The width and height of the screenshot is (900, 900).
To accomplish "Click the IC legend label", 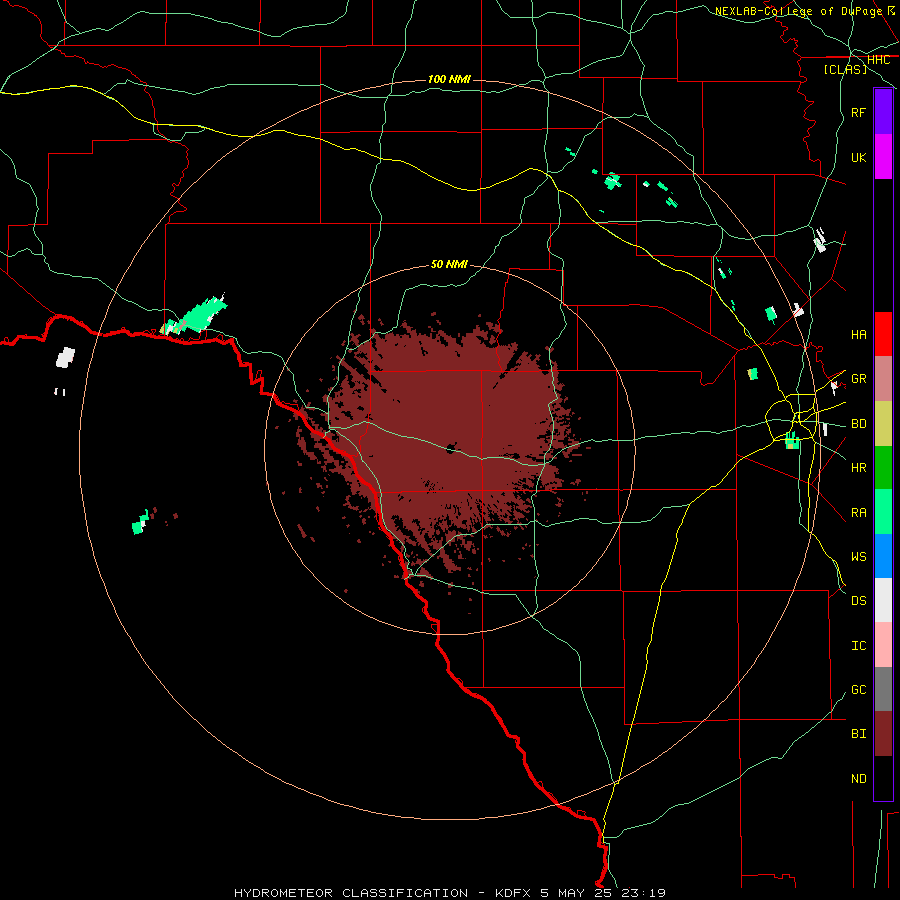I will click(858, 645).
